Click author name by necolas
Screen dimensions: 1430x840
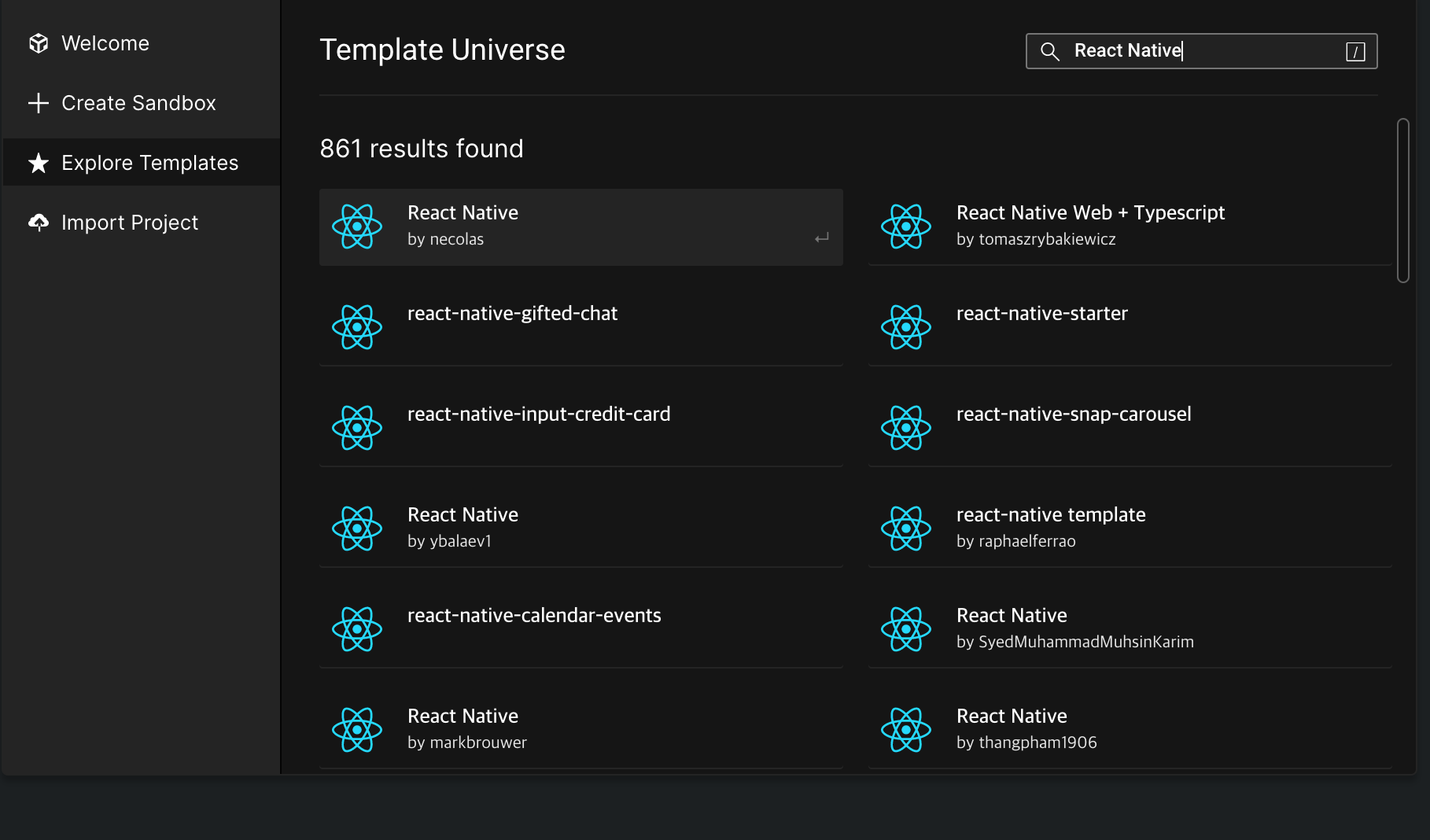(x=445, y=239)
